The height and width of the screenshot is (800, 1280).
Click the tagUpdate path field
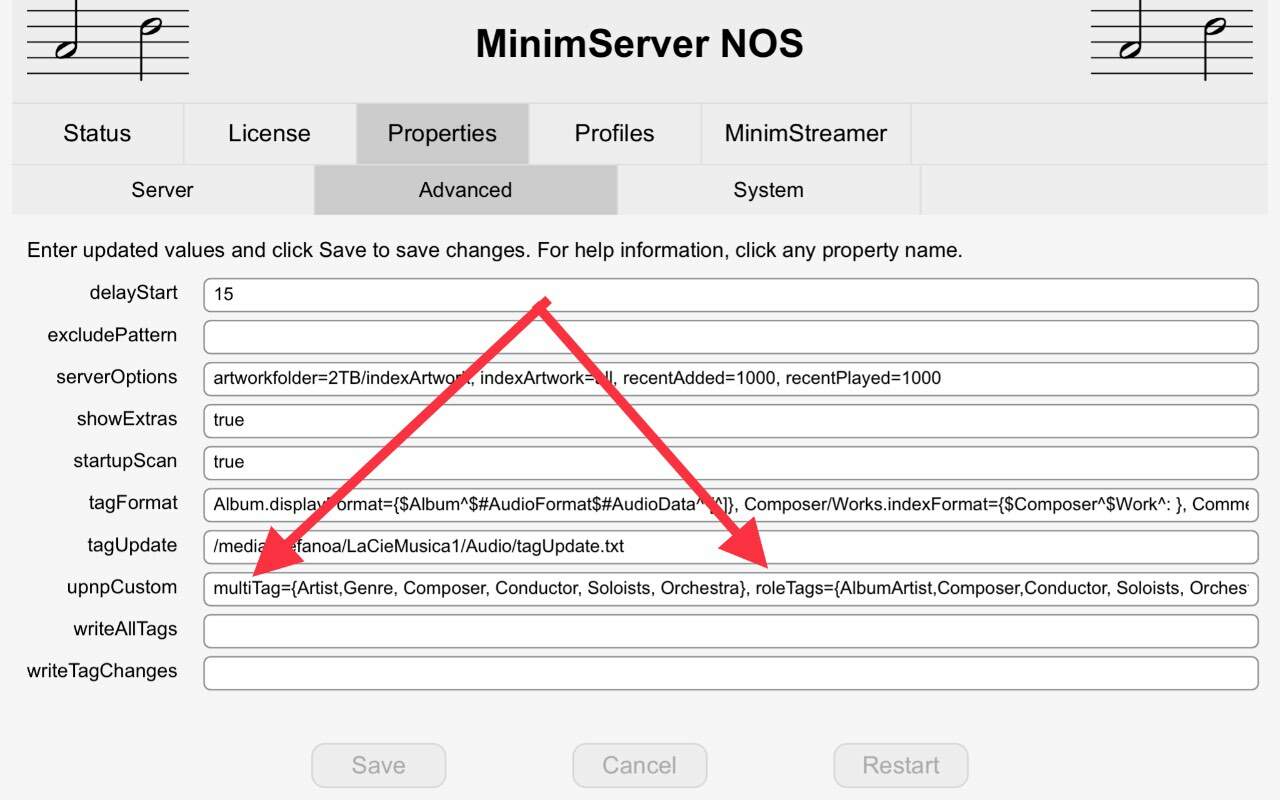(730, 547)
